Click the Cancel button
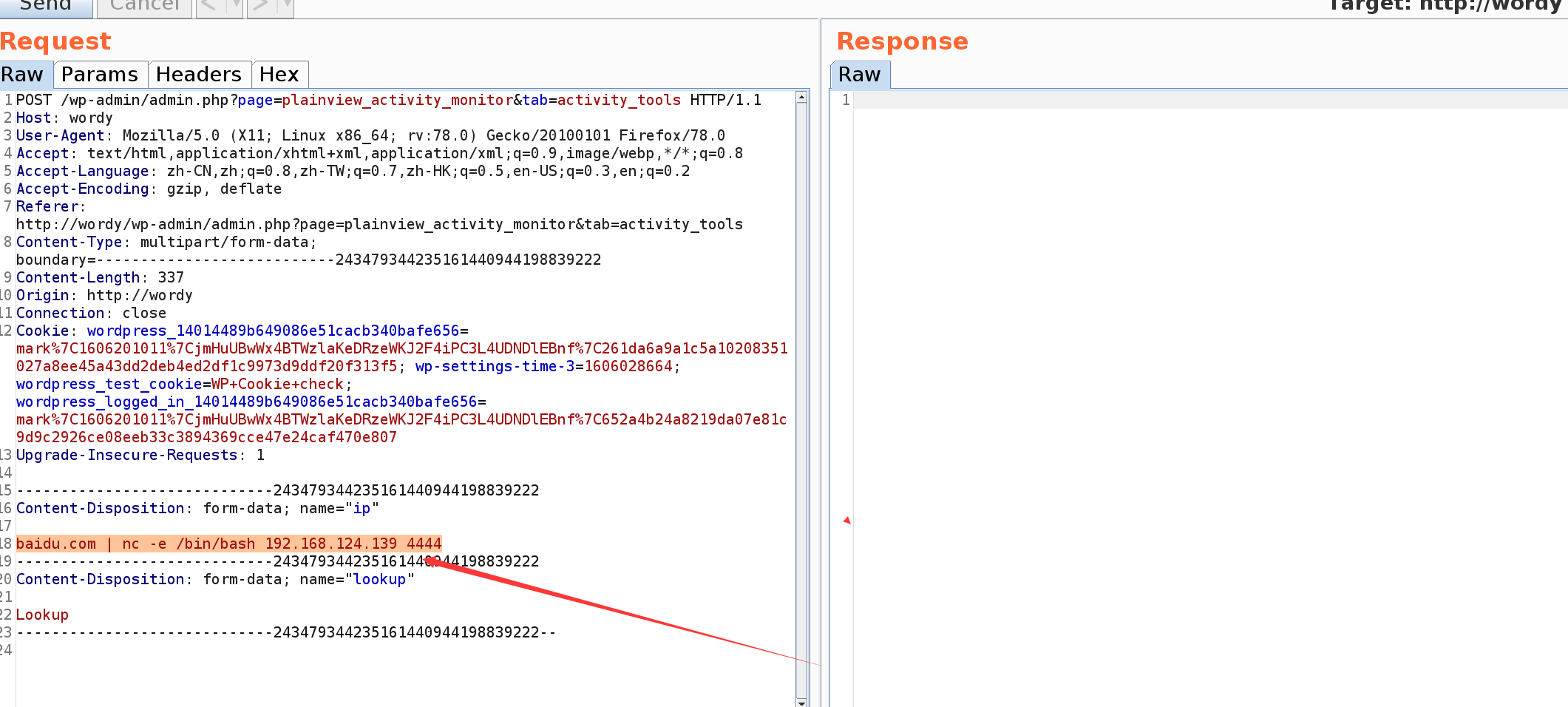 (144, 6)
